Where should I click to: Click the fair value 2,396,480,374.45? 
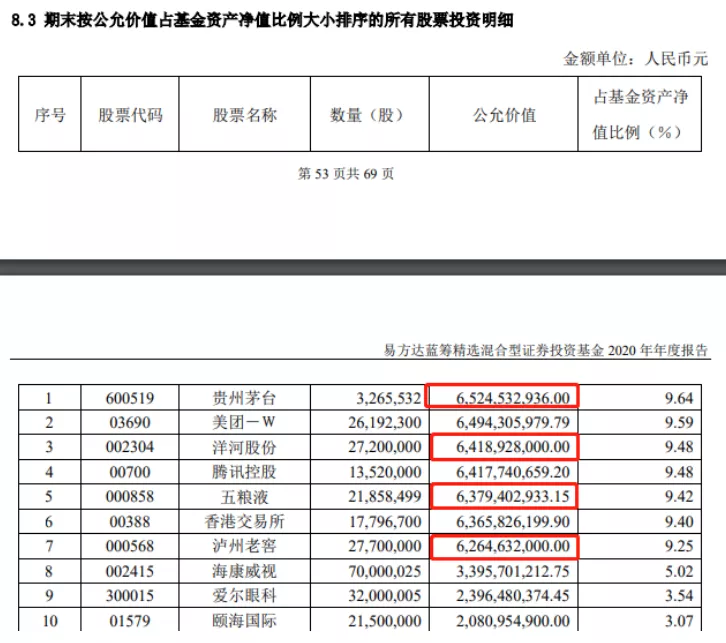tap(513, 595)
